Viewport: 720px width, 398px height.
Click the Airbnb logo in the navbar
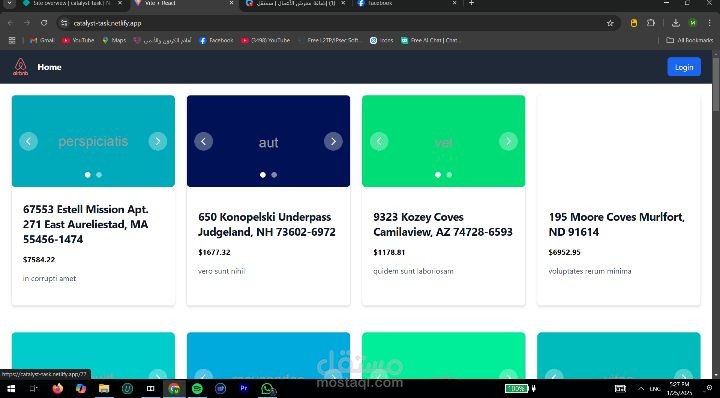pos(20,67)
